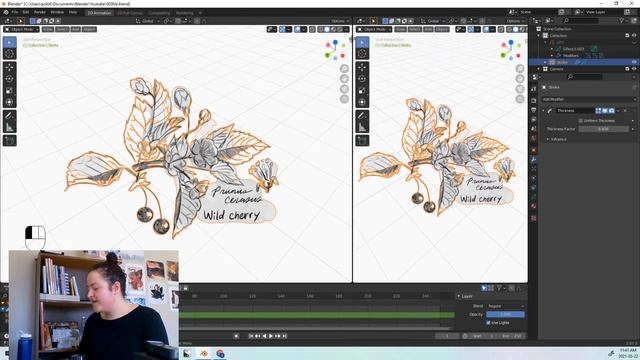
Task: Switch to 2D Animation workspace tab
Action: (99, 13)
